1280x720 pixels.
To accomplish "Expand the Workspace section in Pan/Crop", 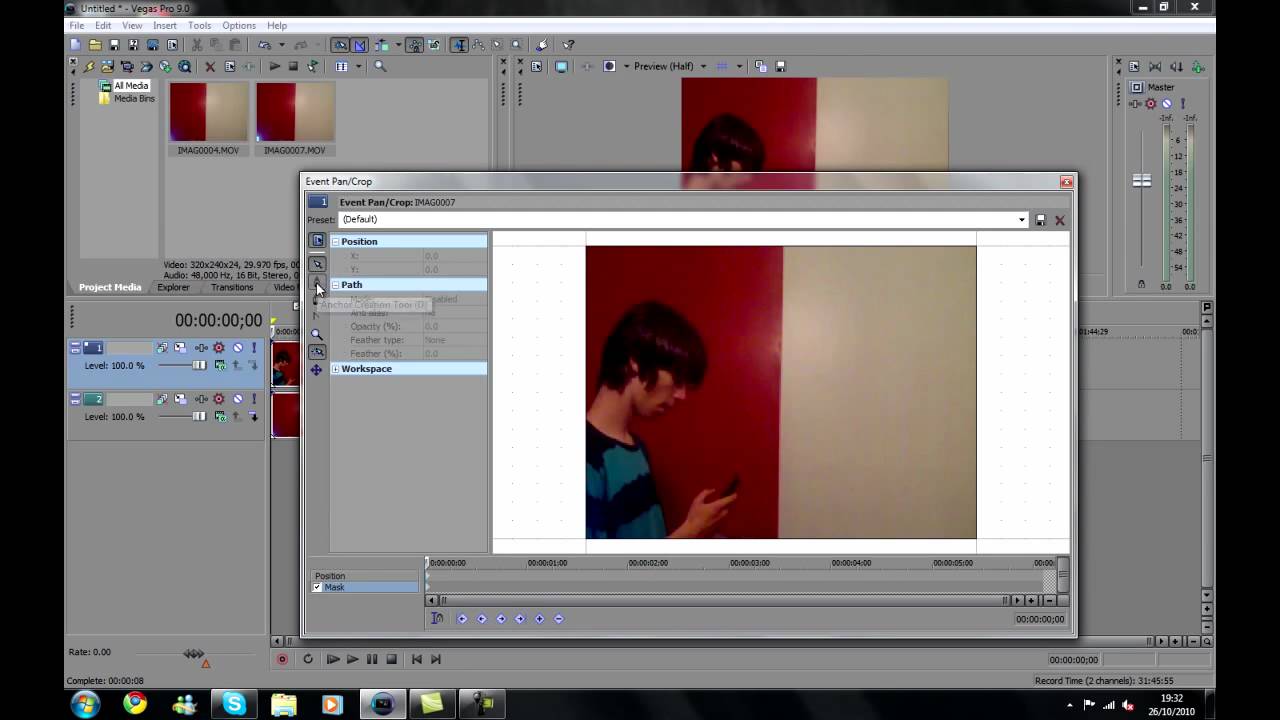I will 335,369.
